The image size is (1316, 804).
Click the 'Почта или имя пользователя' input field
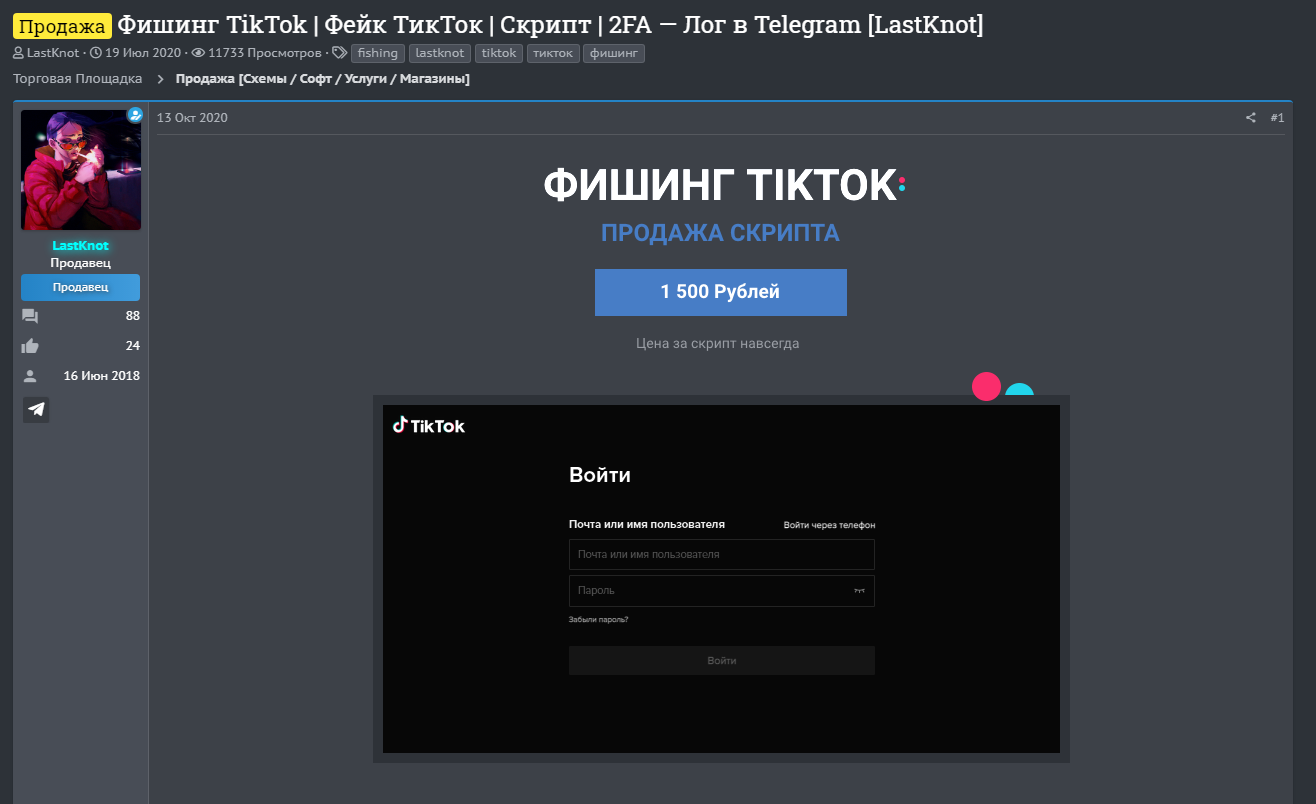pos(722,554)
